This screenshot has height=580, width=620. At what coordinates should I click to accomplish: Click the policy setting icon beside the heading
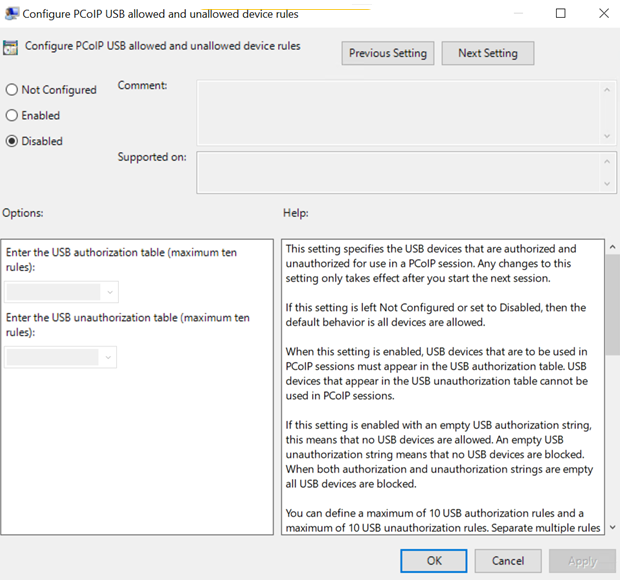tap(10, 47)
